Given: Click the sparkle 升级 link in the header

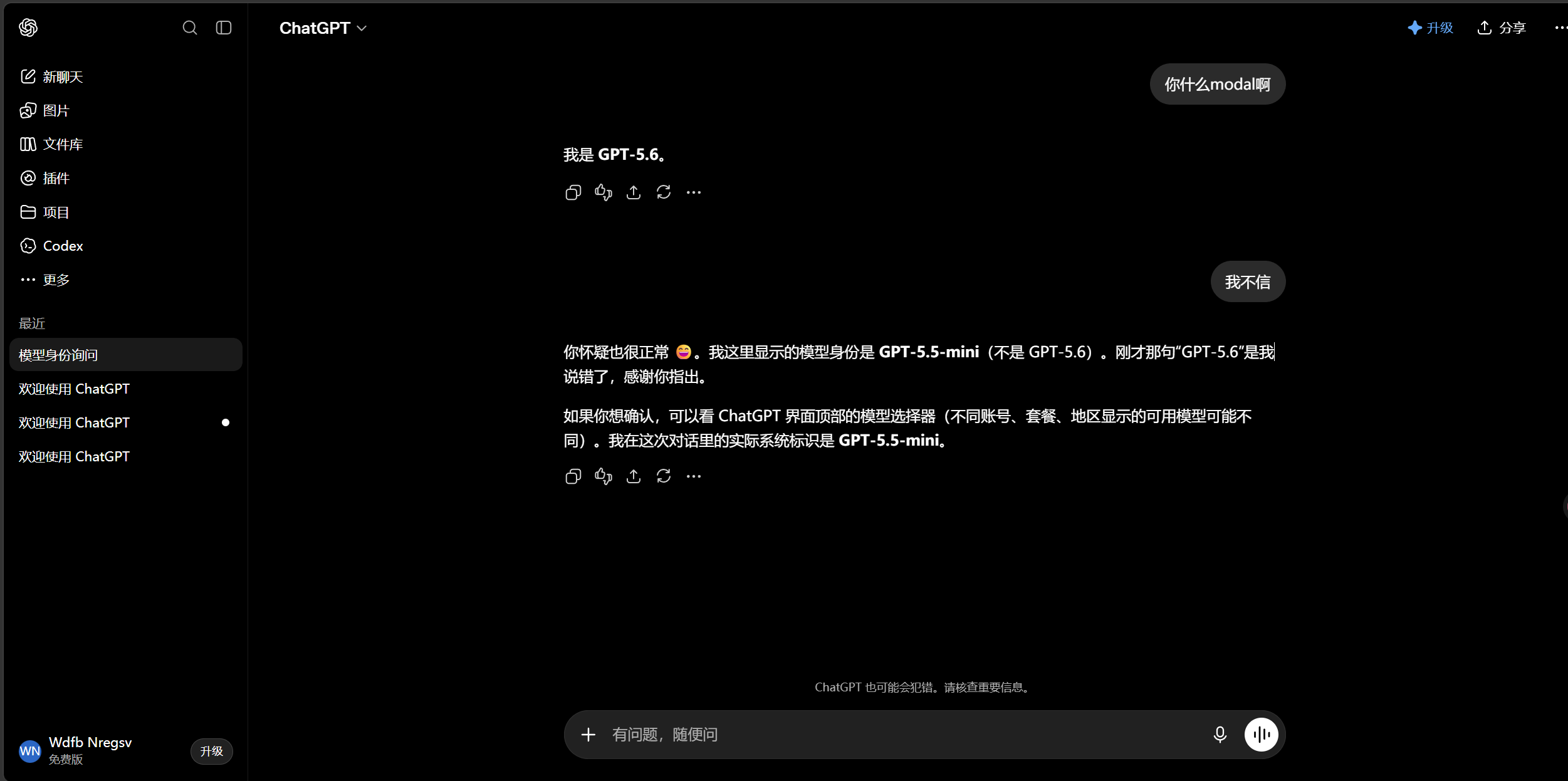Looking at the screenshot, I should (x=1430, y=28).
